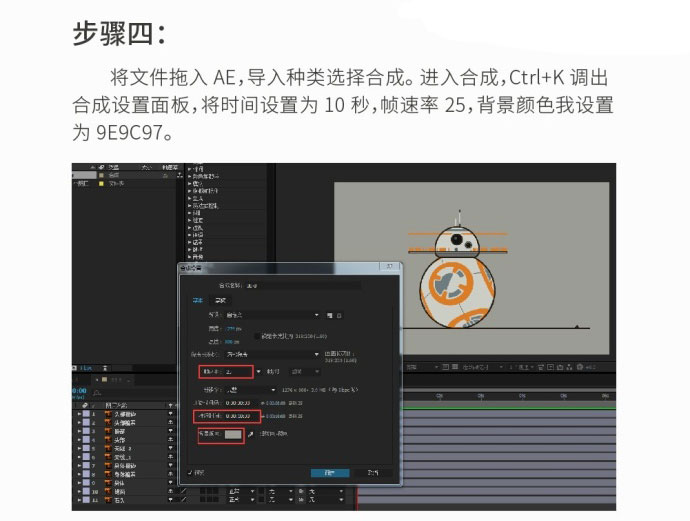Expand layer 8 properties triangle
The width and height of the screenshot is (690, 521).
click(79, 474)
